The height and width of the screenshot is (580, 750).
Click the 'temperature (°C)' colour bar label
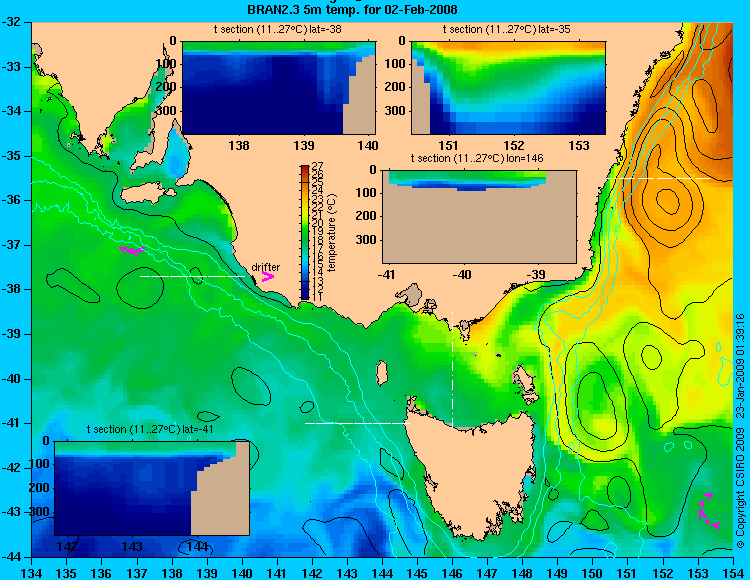pyautogui.click(x=332, y=233)
